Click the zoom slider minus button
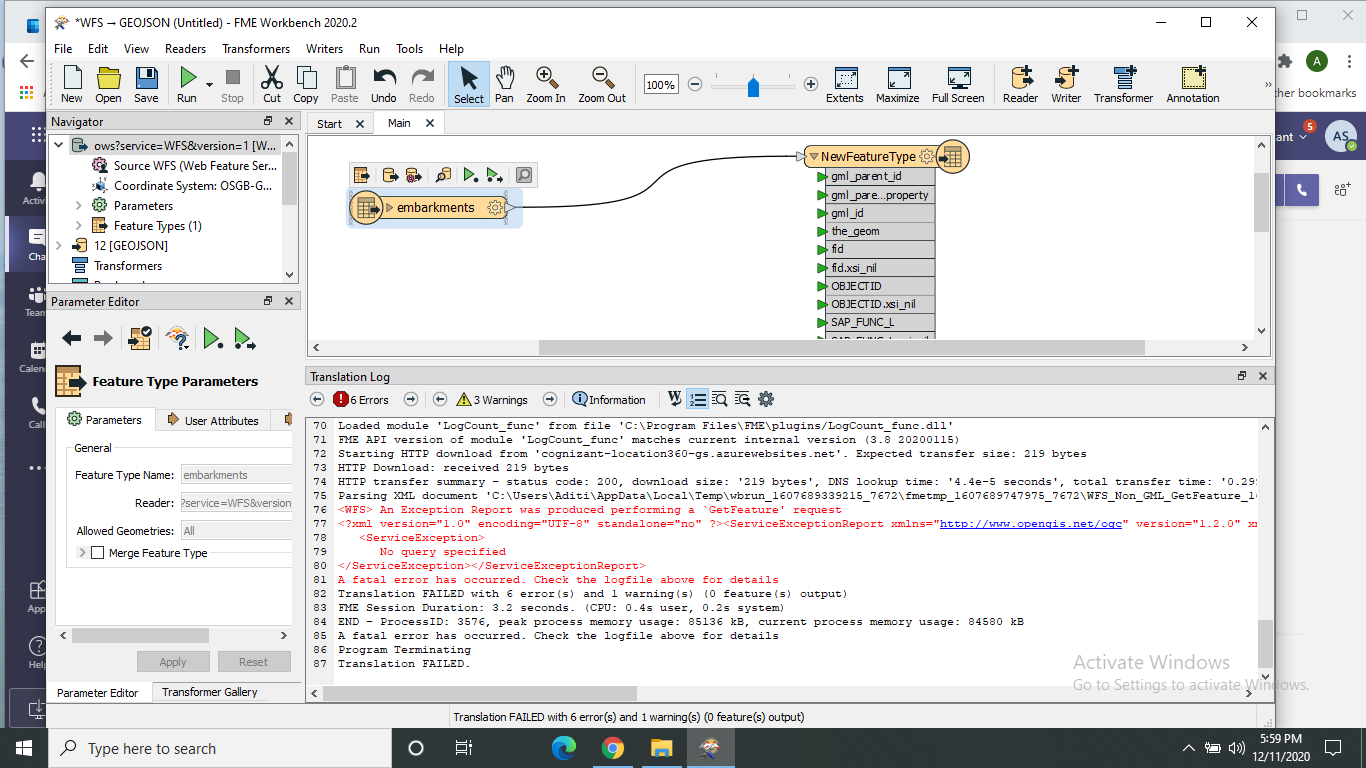This screenshot has height=768, width=1366. 695,85
